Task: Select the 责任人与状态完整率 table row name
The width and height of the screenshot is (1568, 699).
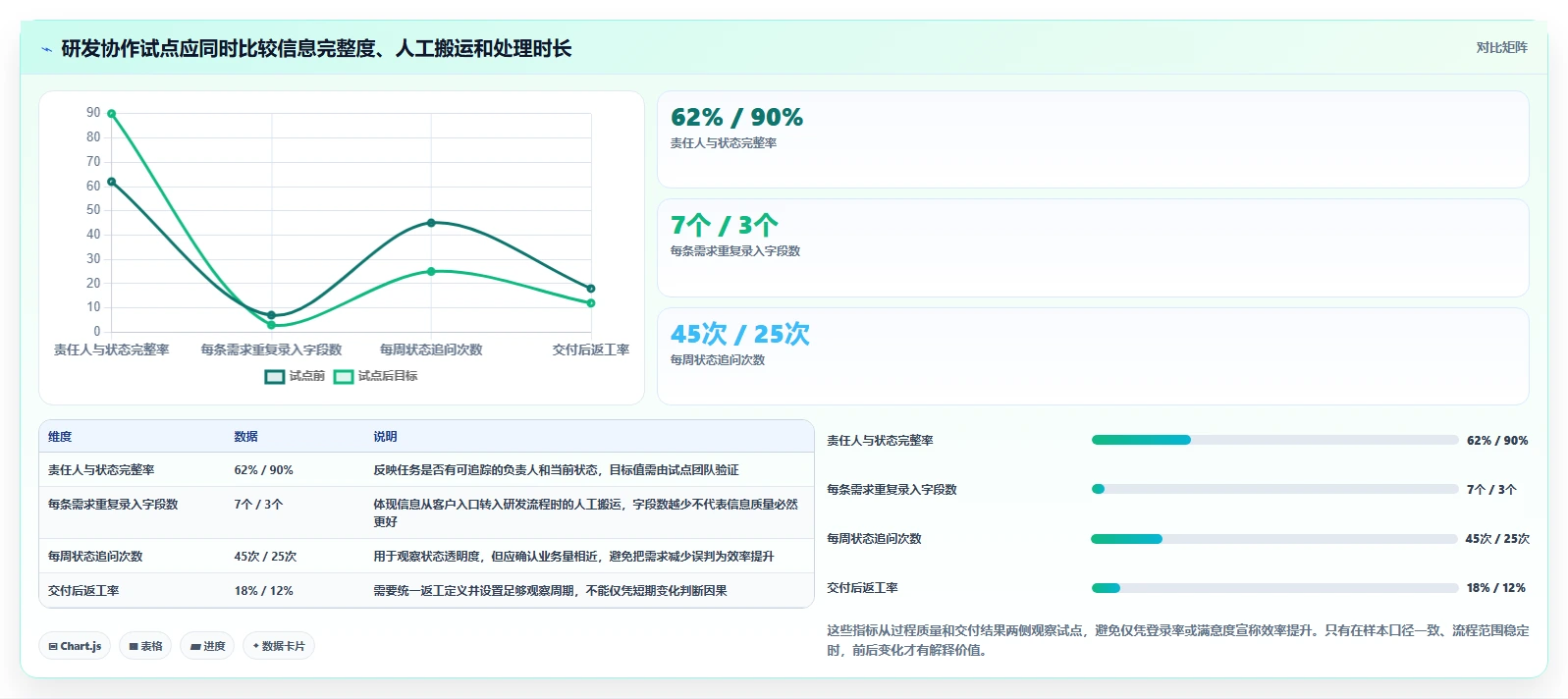Action: click(x=101, y=470)
